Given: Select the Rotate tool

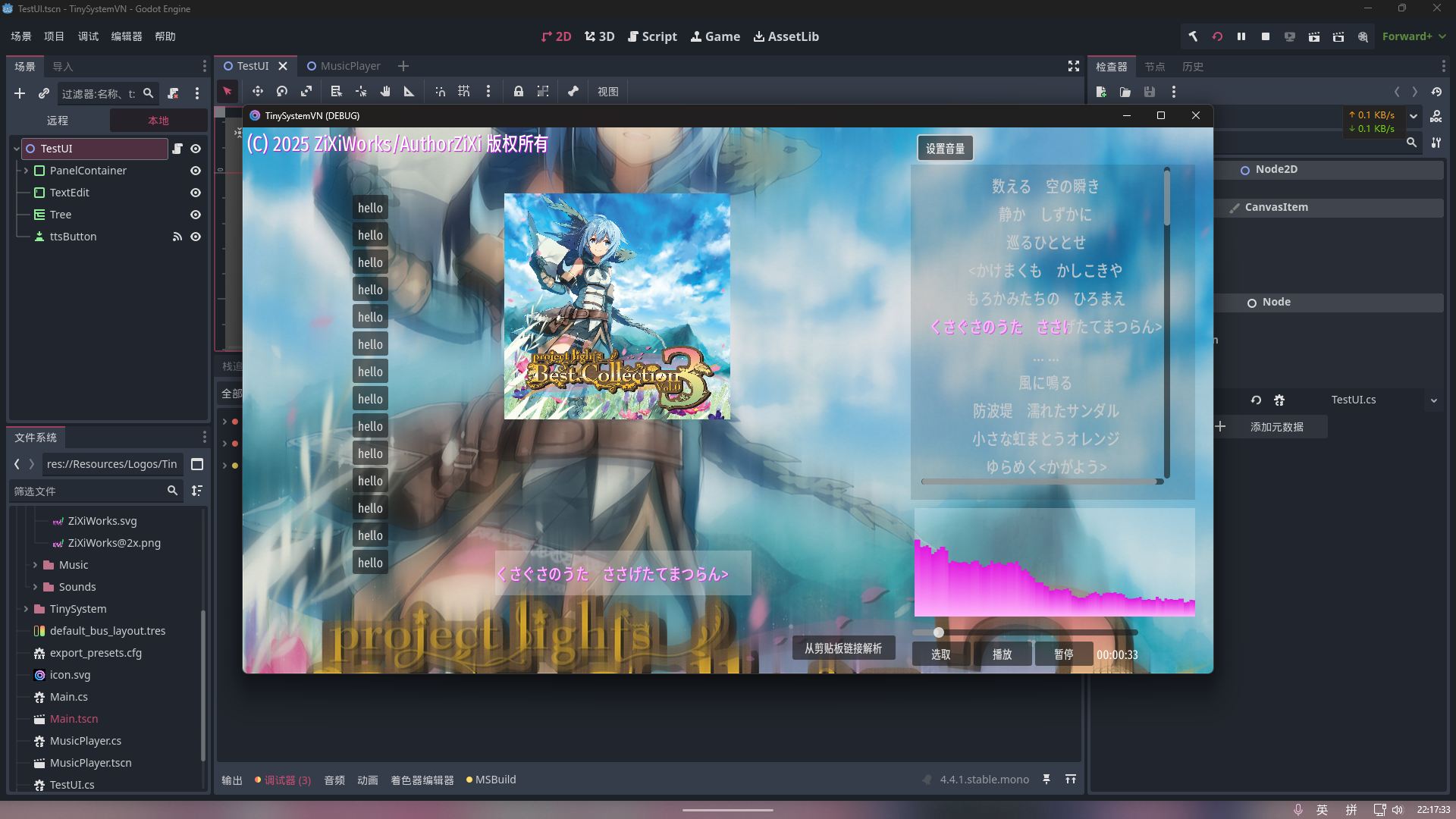Looking at the screenshot, I should pyautogui.click(x=282, y=91).
